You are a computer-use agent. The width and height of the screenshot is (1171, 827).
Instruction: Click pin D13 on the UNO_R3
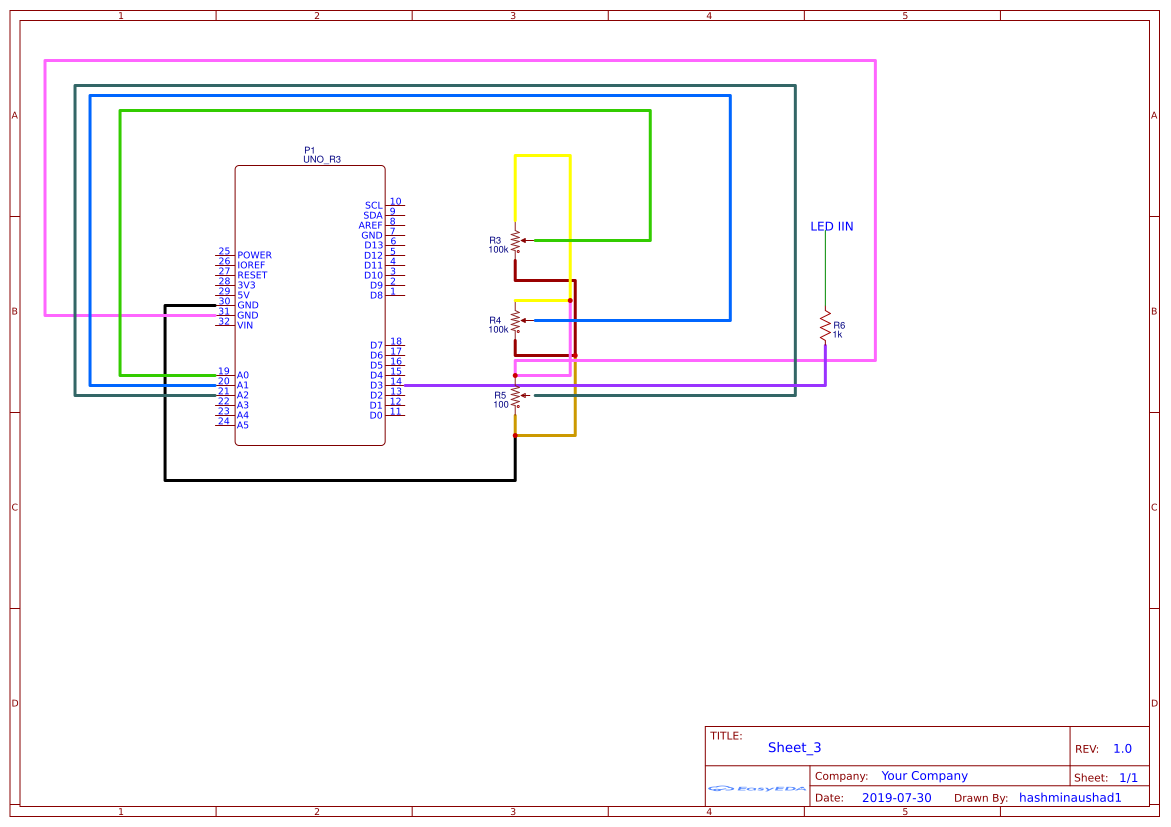(x=374, y=245)
